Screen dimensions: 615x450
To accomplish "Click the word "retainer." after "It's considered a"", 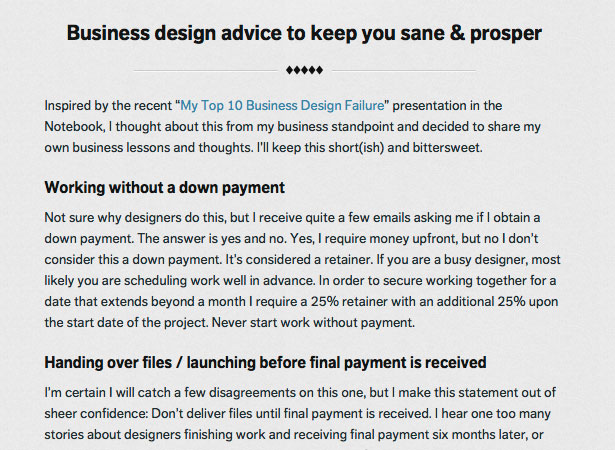I will pyautogui.click(x=348, y=260).
